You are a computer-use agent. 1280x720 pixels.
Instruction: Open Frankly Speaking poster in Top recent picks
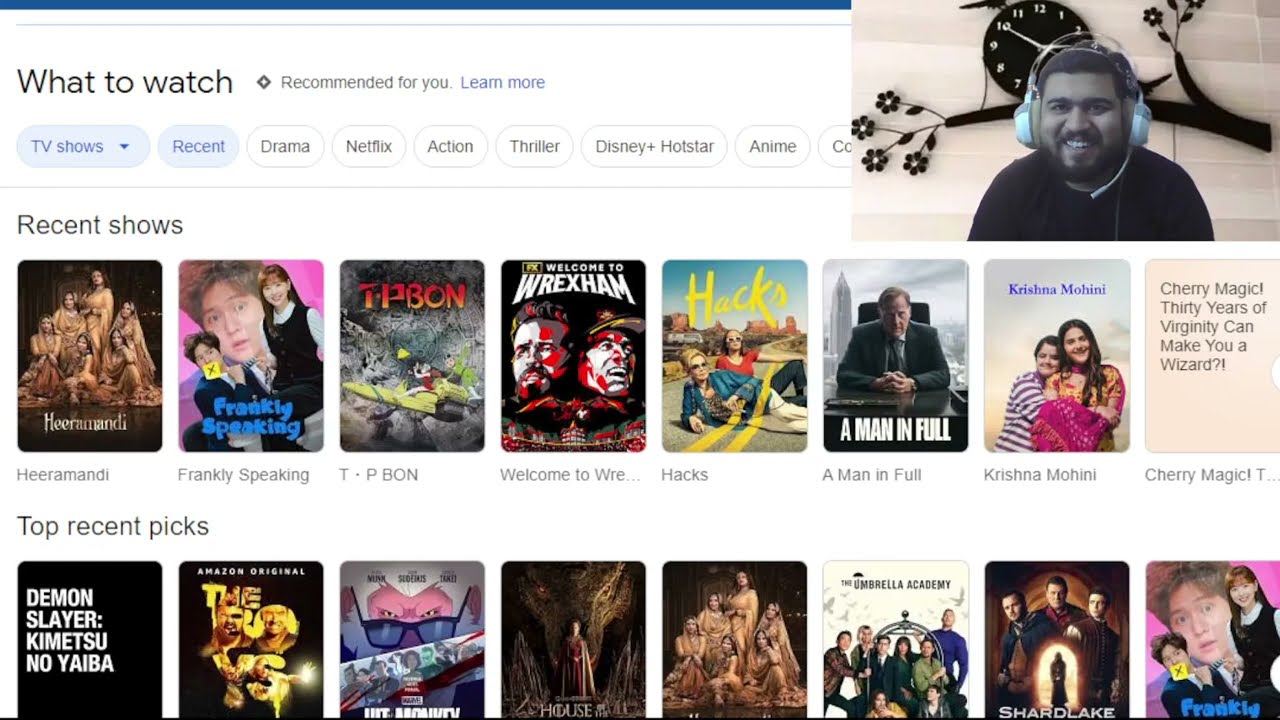[x=1212, y=640]
